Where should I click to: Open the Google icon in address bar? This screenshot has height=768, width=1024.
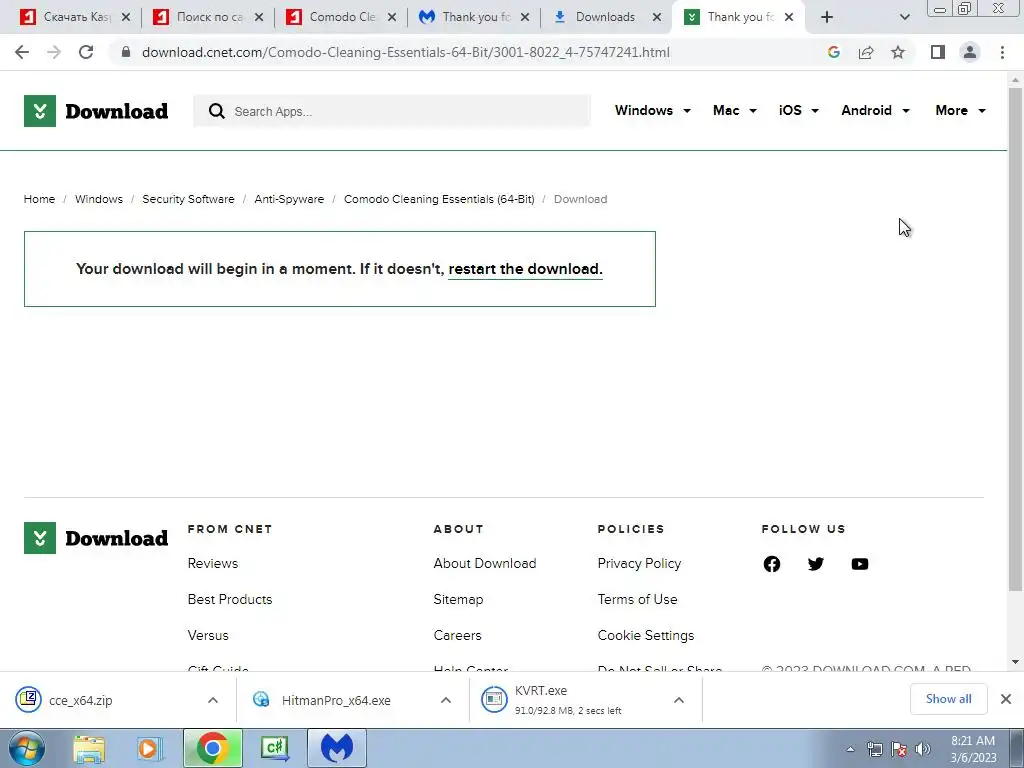pos(833,52)
